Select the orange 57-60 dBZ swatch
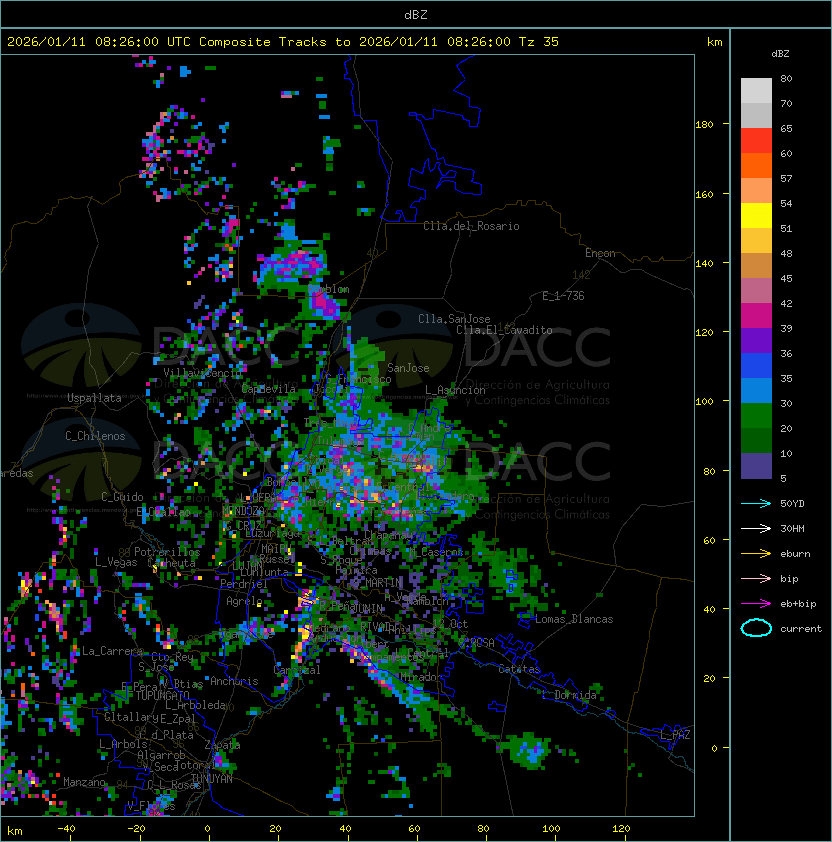Viewport: 832px width, 842px height. tap(756, 165)
